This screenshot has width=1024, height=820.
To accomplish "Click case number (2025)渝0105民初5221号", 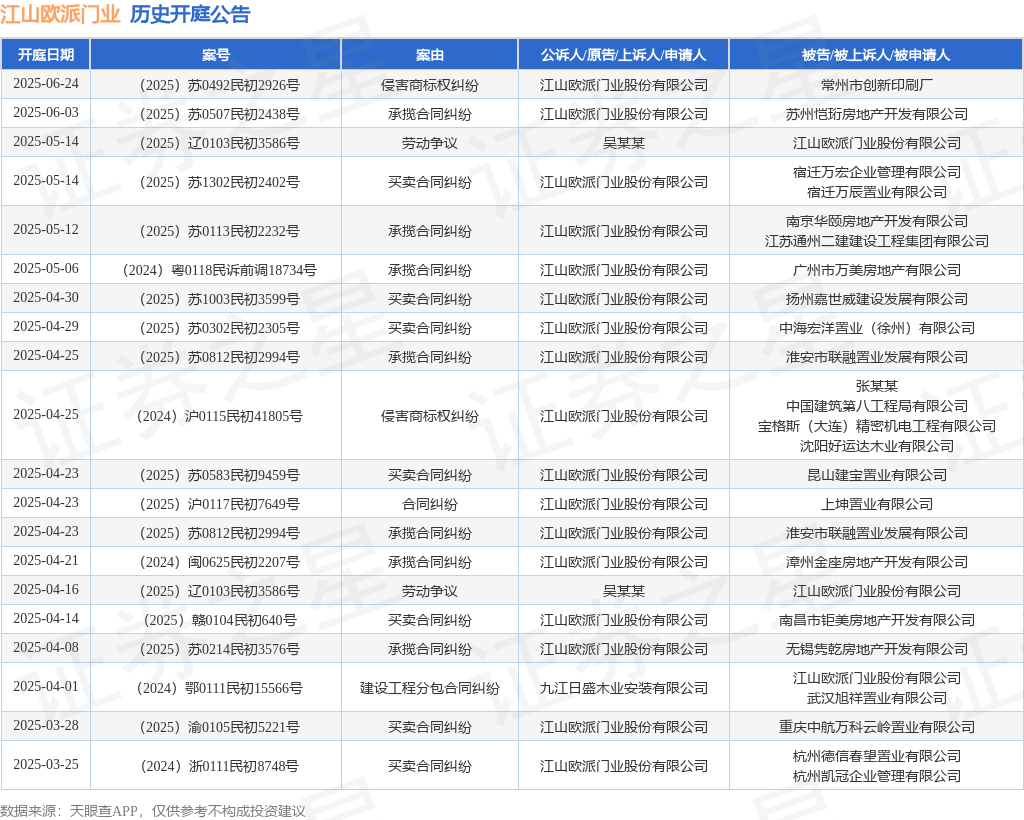I will tap(216, 727).
